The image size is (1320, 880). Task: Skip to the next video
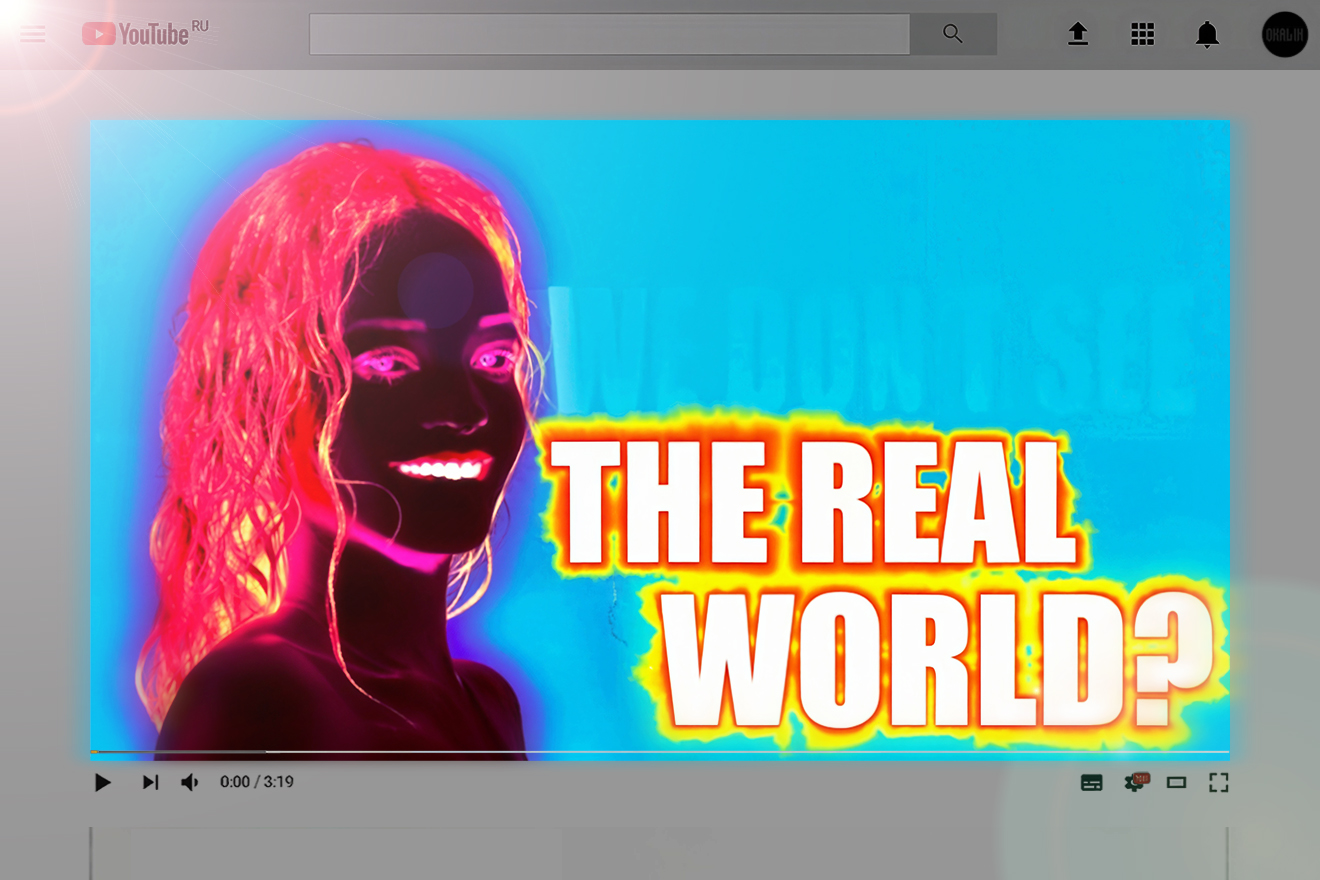pos(150,782)
